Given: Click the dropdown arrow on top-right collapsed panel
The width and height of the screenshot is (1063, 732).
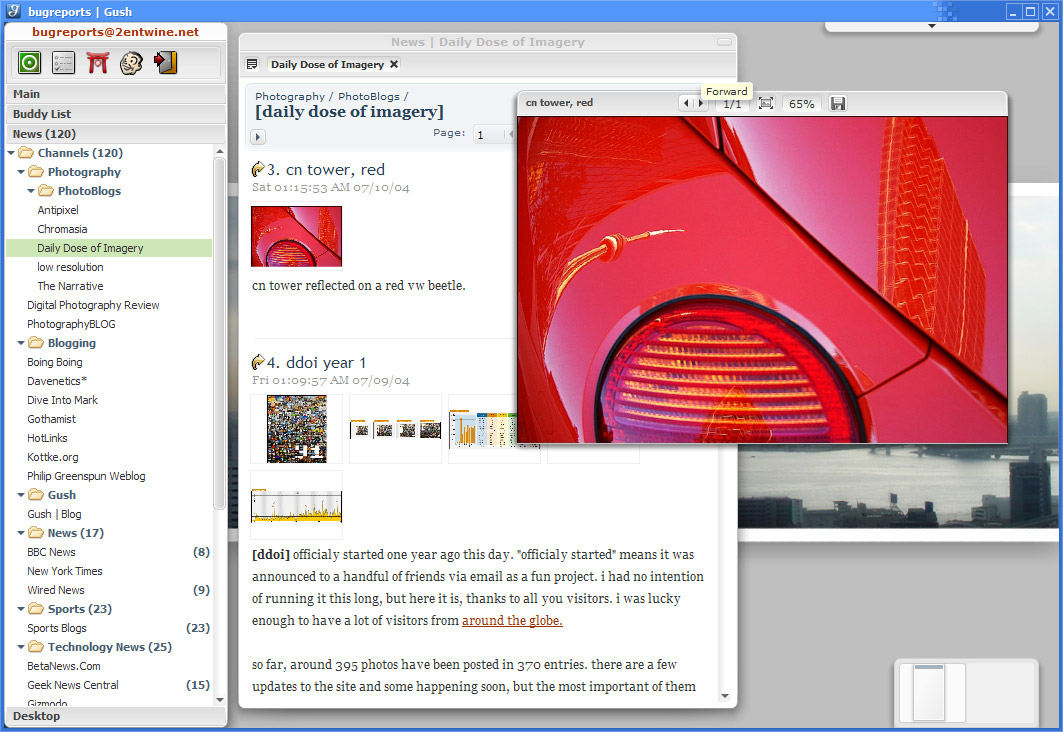Looking at the screenshot, I should (x=932, y=26).
